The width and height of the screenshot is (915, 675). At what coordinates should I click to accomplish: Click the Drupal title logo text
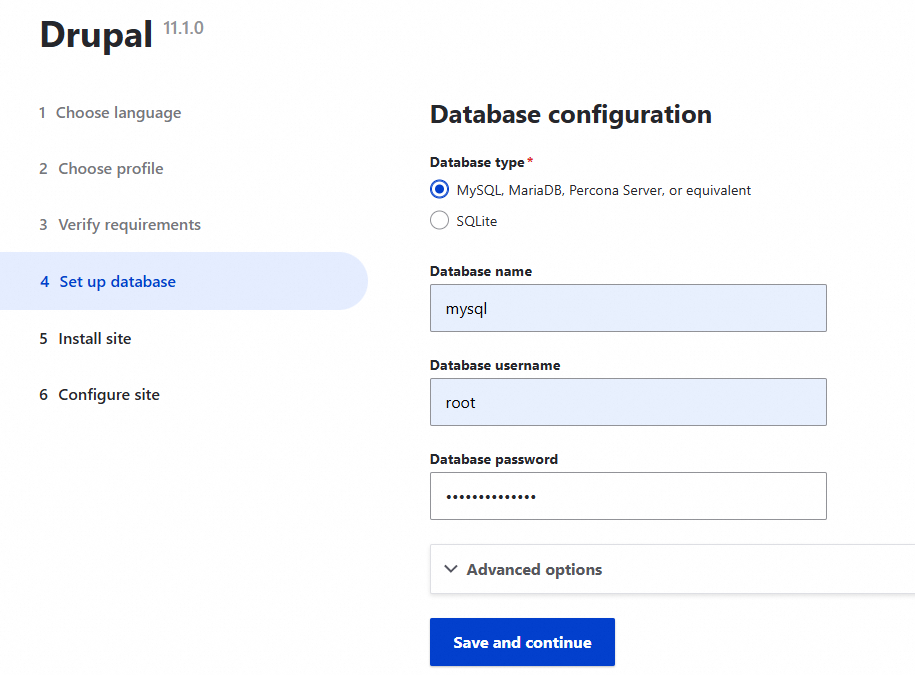(96, 35)
